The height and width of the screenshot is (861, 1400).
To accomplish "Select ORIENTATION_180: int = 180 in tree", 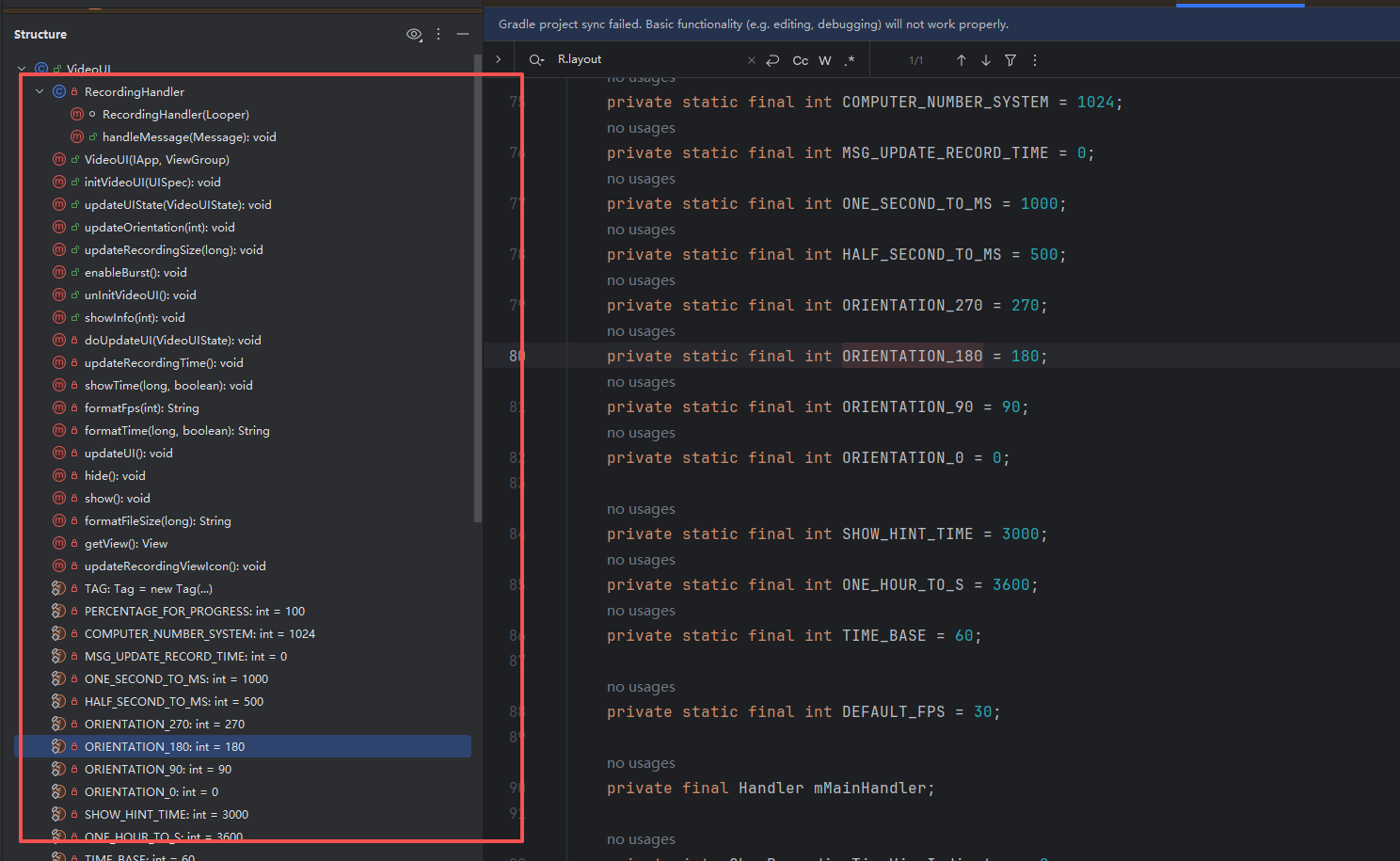I will 165,746.
